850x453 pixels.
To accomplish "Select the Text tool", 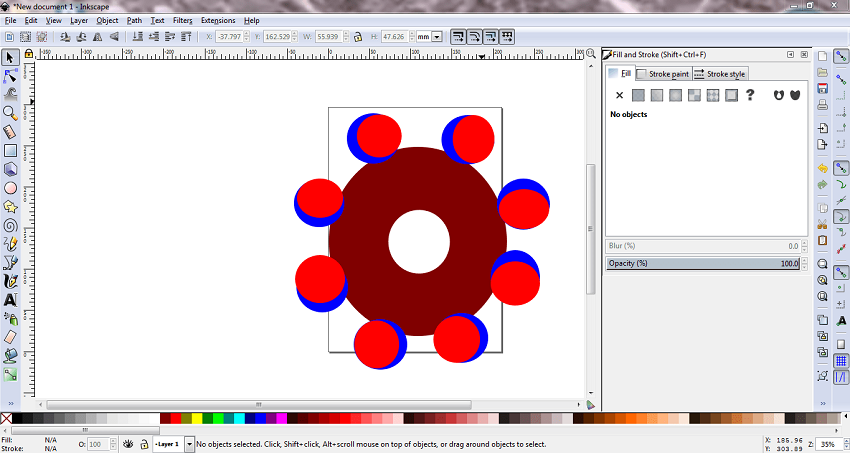I will pyautogui.click(x=10, y=300).
